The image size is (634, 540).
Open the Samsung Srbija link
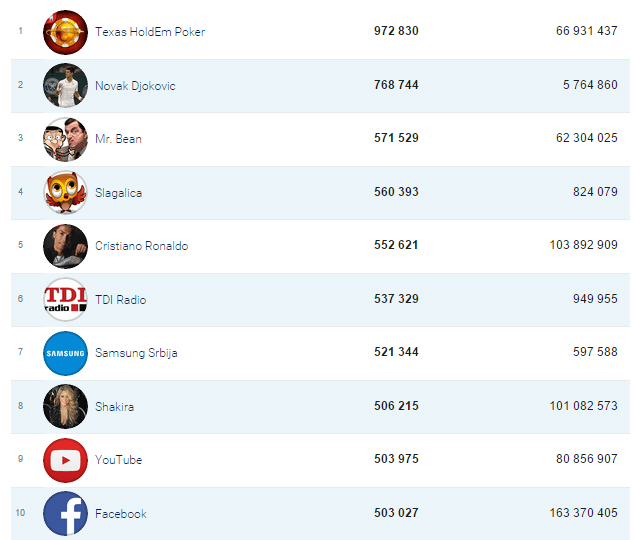pyautogui.click(x=136, y=353)
